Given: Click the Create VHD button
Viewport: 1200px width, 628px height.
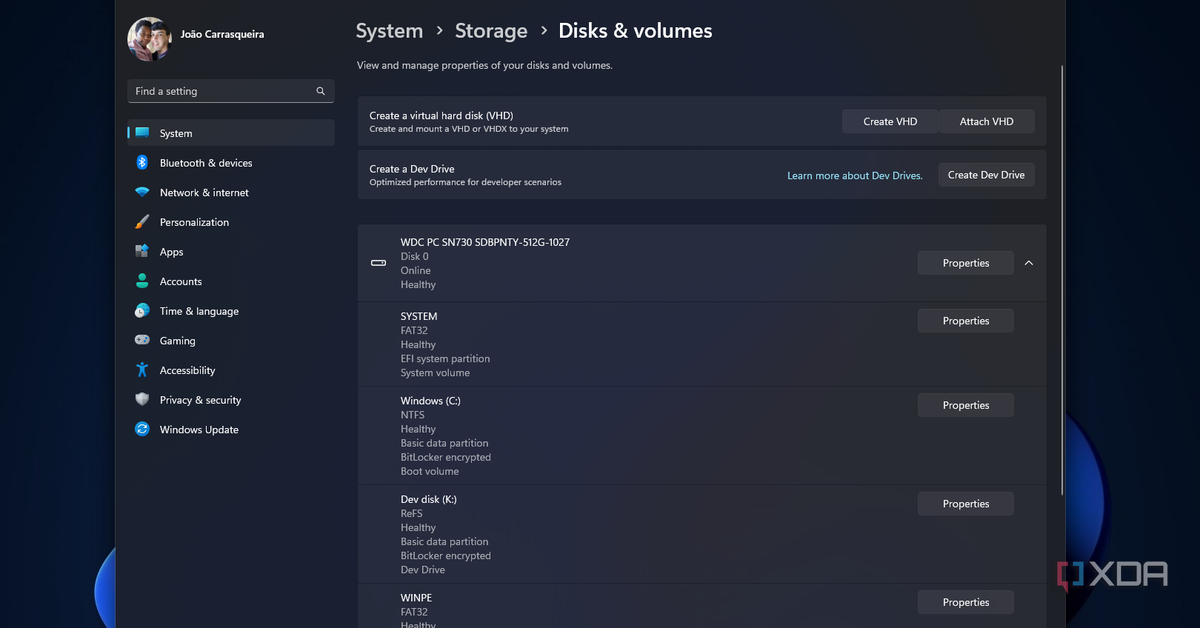Looking at the screenshot, I should (890, 122).
